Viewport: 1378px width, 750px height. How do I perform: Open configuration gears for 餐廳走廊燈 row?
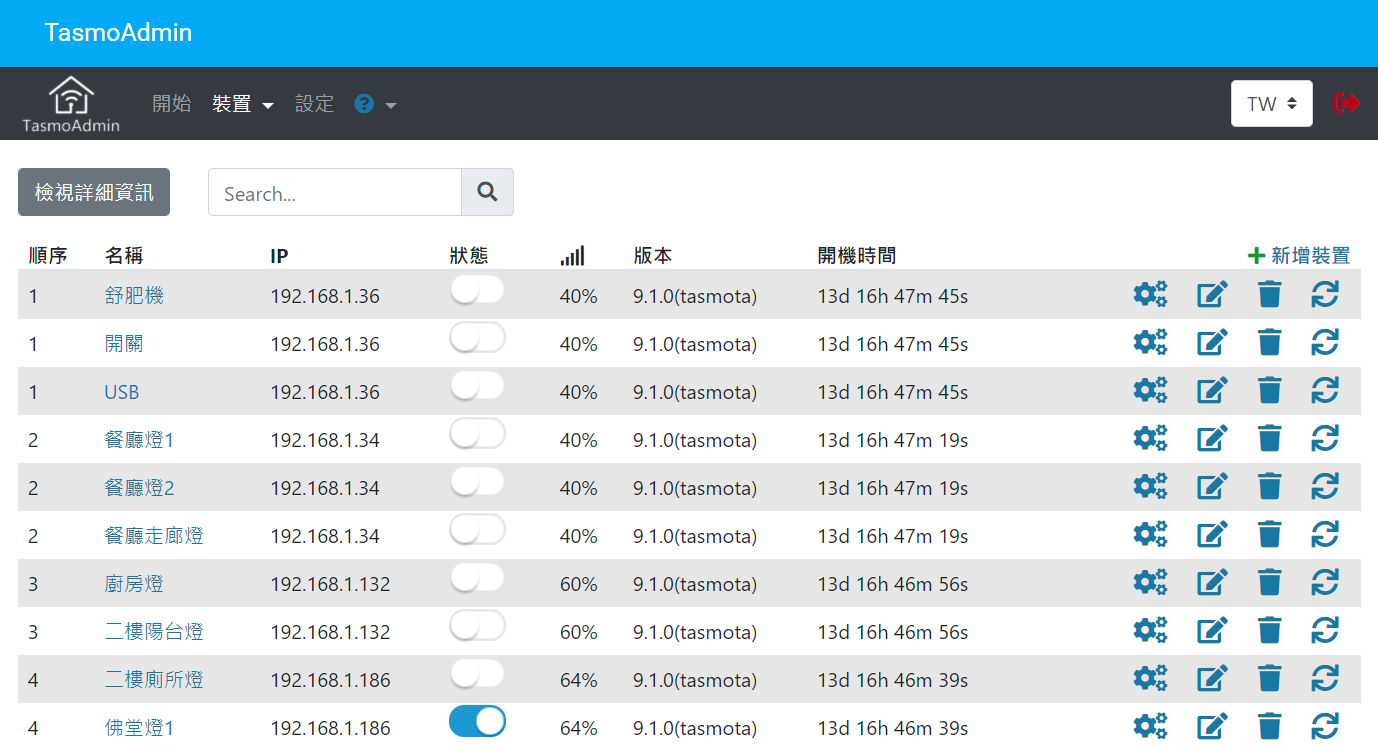(1150, 534)
